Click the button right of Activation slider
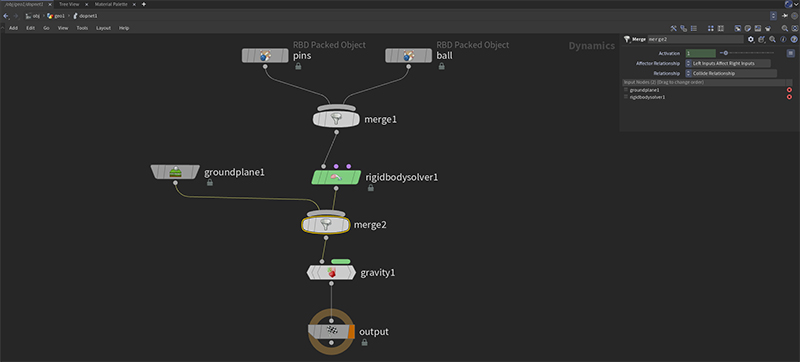Image resolution: width=800 pixels, height=362 pixels. pos(791,53)
